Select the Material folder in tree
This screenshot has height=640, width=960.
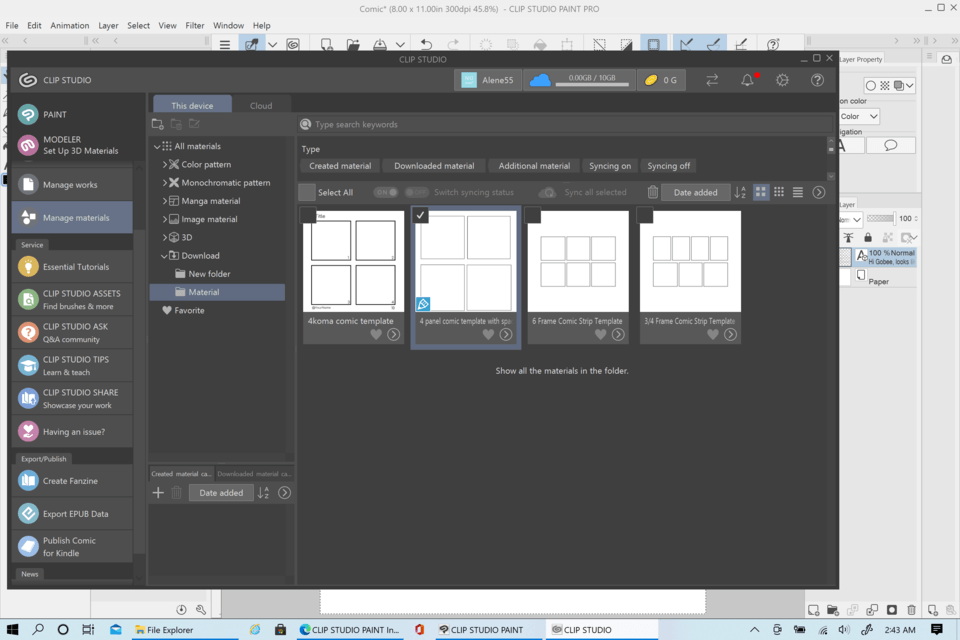tap(217, 292)
